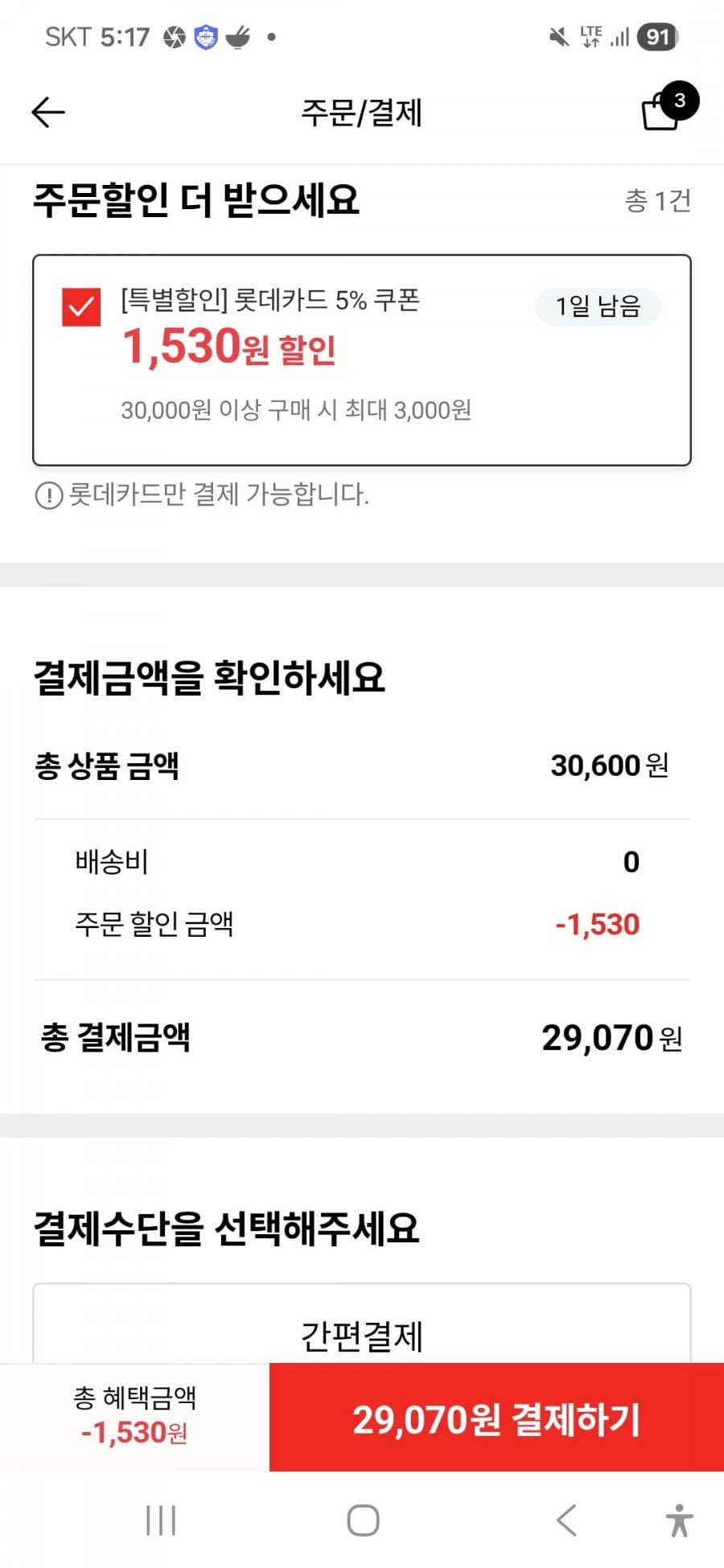Viewport: 724px width, 1568px height.
Task: Tap the info icon beside 롯데카드 notice
Action: pyautogui.click(x=49, y=495)
